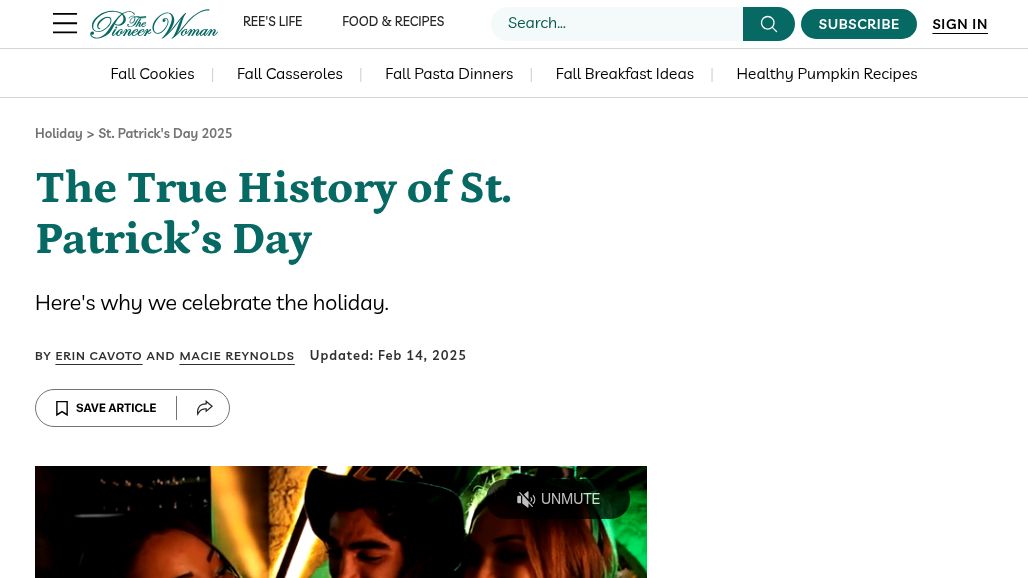
Task: Visit Fall Breakfast Ideas
Action: click(x=624, y=74)
